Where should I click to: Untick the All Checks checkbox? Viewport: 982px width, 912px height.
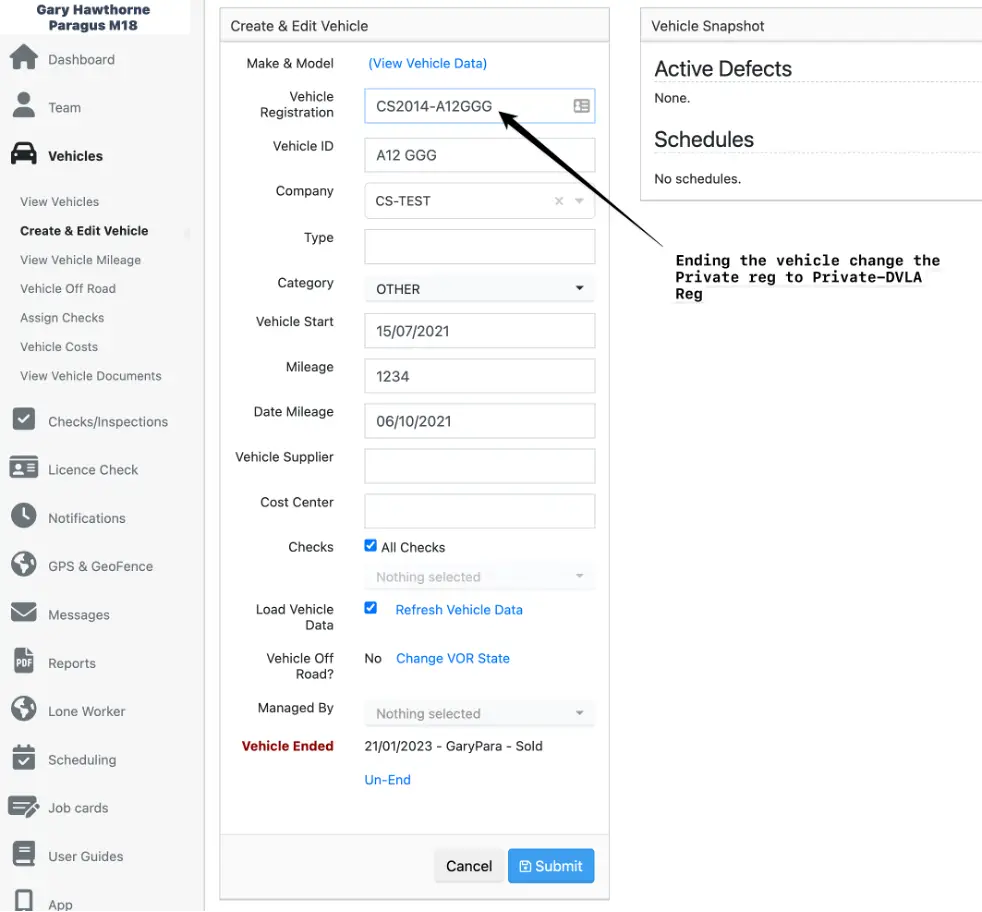point(371,546)
